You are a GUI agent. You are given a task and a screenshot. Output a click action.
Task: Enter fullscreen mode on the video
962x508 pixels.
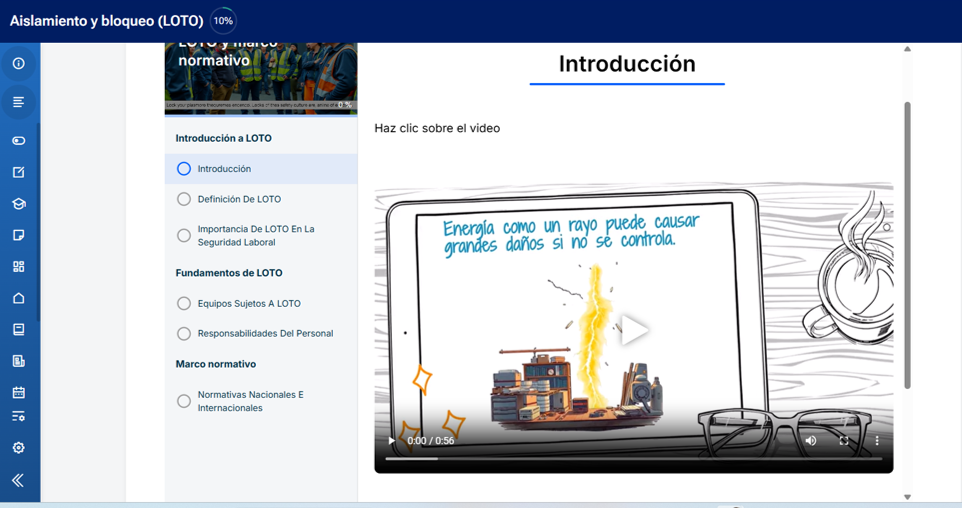(x=844, y=440)
